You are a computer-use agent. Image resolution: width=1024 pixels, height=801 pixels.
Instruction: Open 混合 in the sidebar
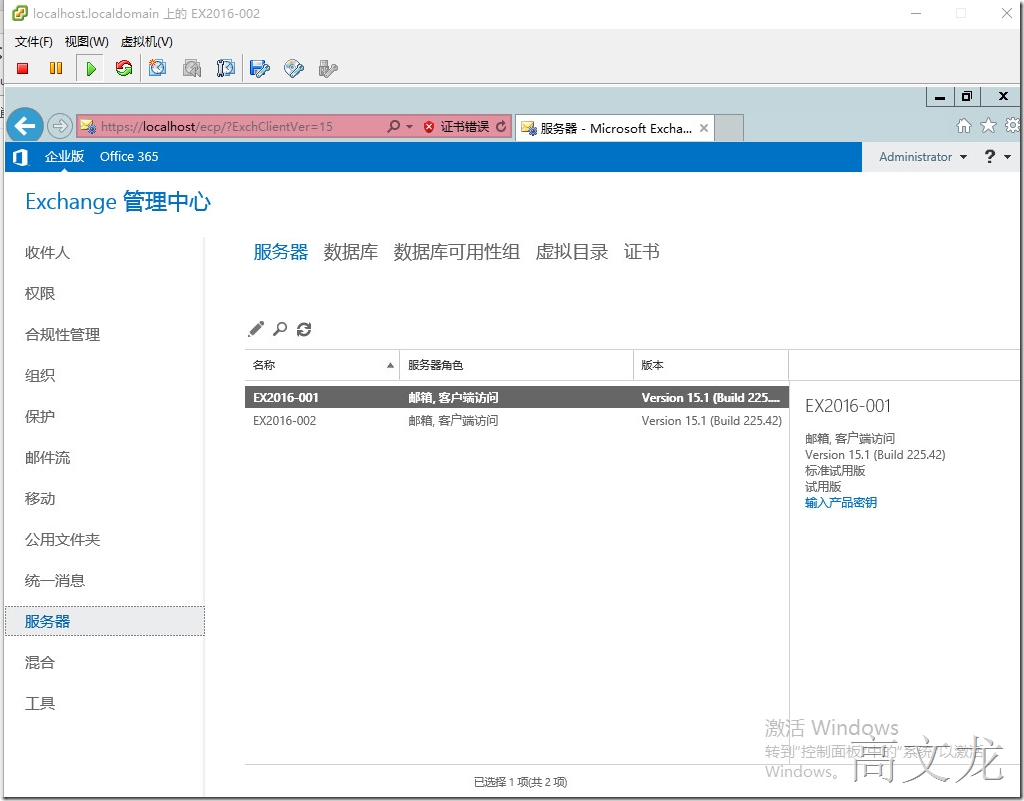tap(40, 663)
